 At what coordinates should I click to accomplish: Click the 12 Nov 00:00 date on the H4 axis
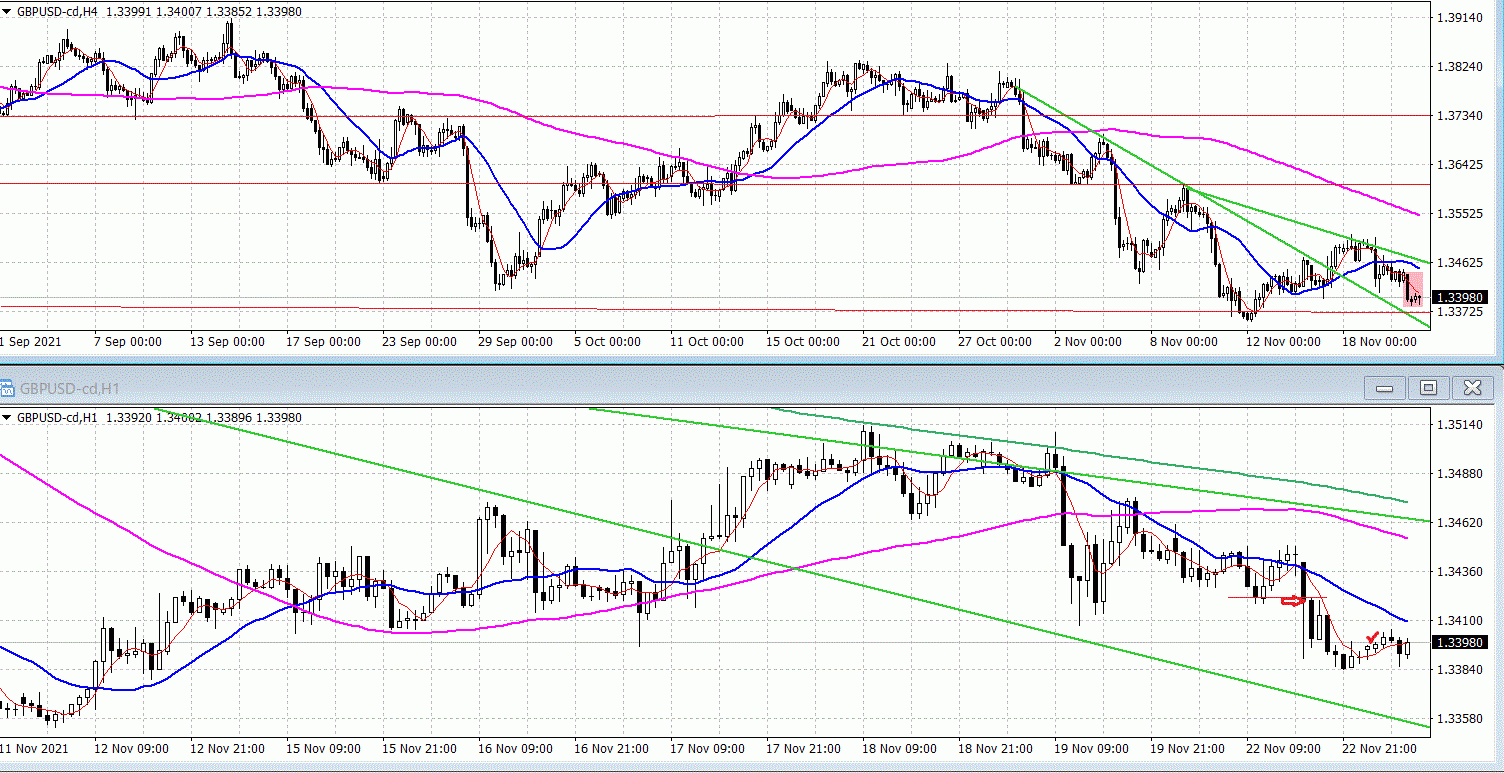click(x=1283, y=342)
